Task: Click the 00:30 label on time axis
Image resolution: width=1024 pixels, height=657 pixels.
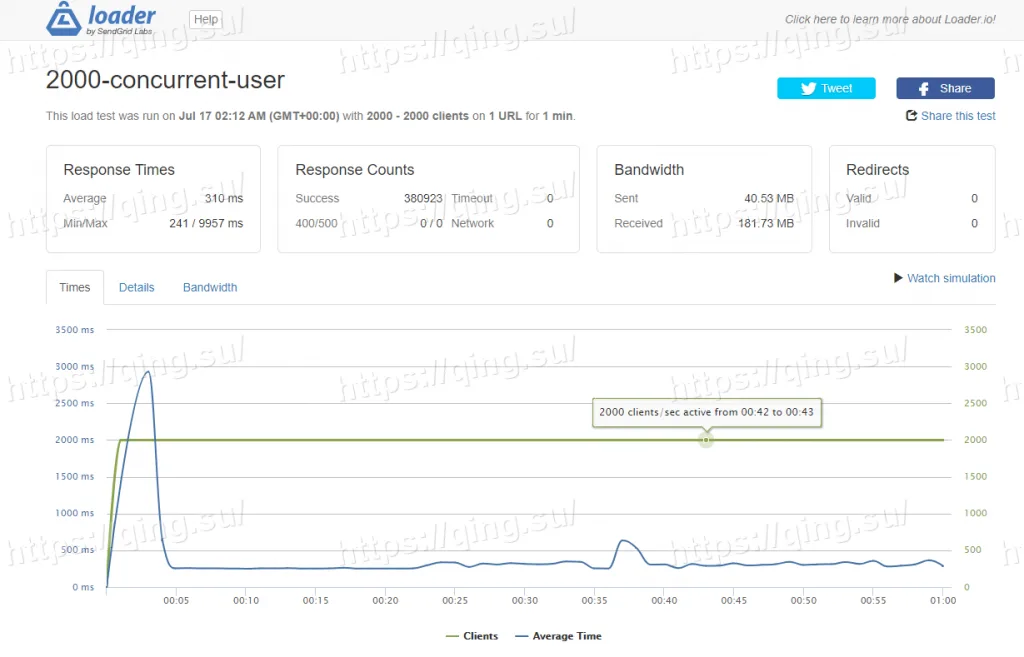Action: tap(525, 601)
